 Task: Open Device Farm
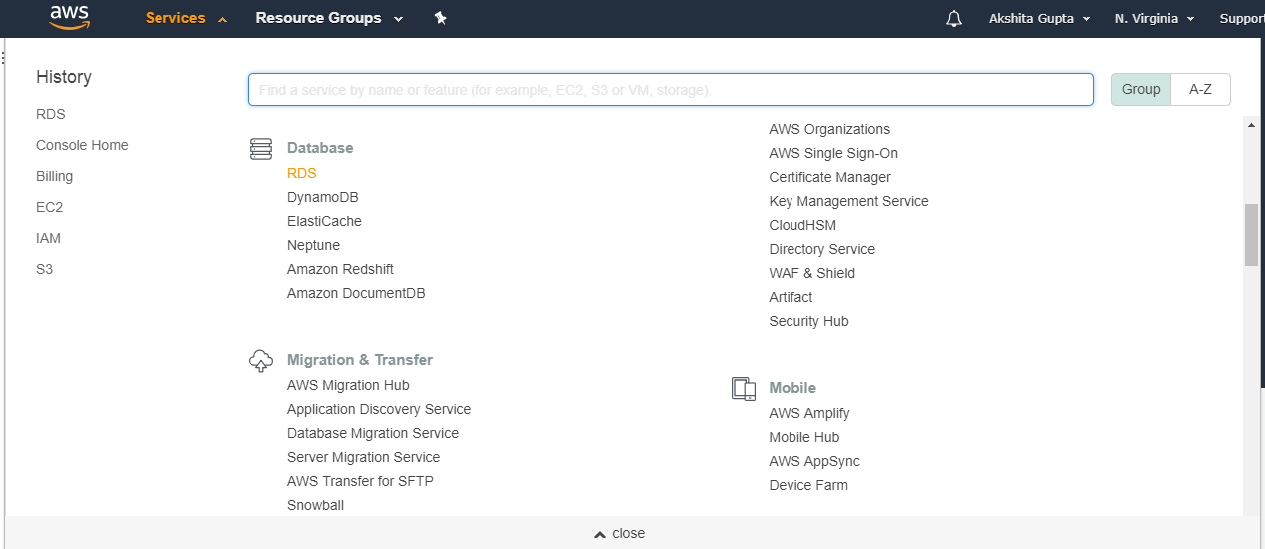click(x=808, y=485)
